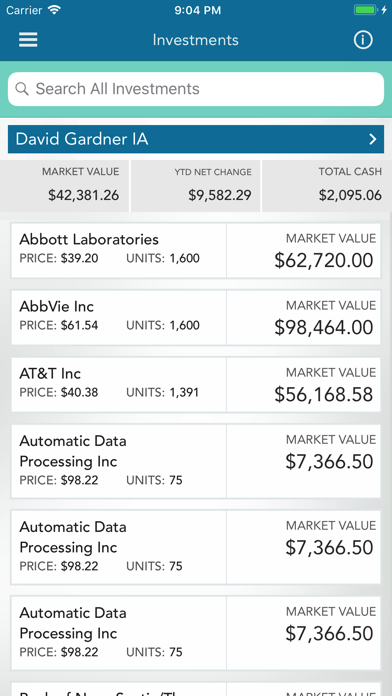
Task: Open the AbbVie Inc holding
Action: 196,318
